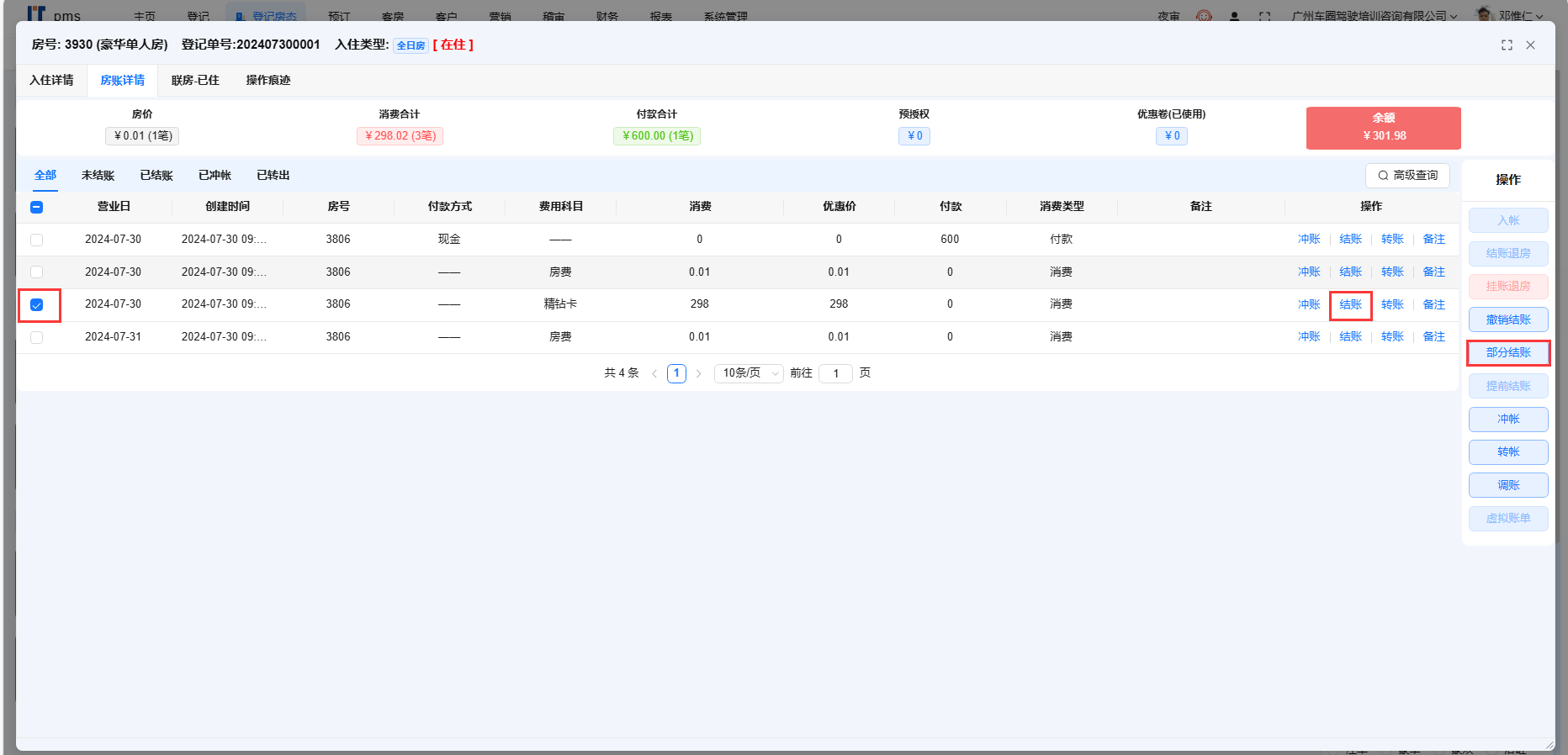
Task: Click the user profile icon in top bar
Action: pos(1234,16)
